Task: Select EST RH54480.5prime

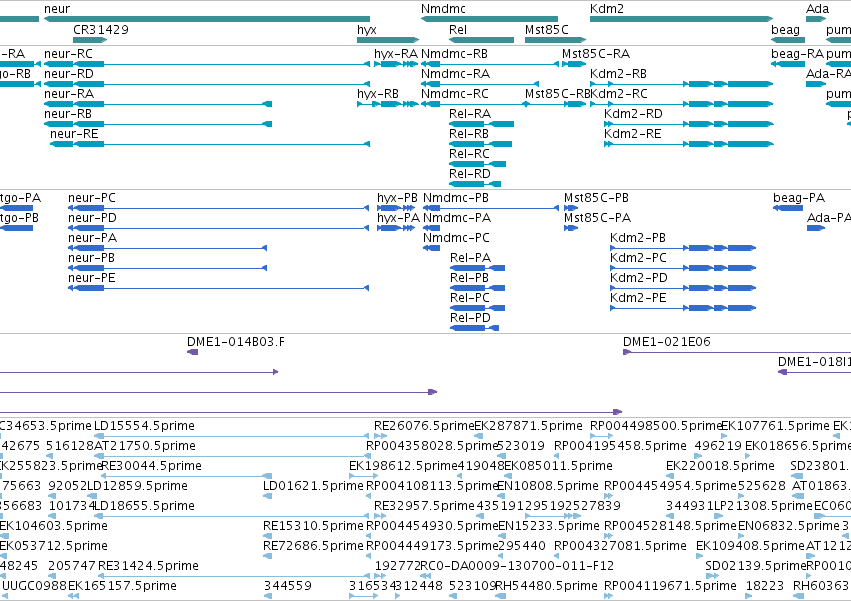Action: tap(546, 587)
